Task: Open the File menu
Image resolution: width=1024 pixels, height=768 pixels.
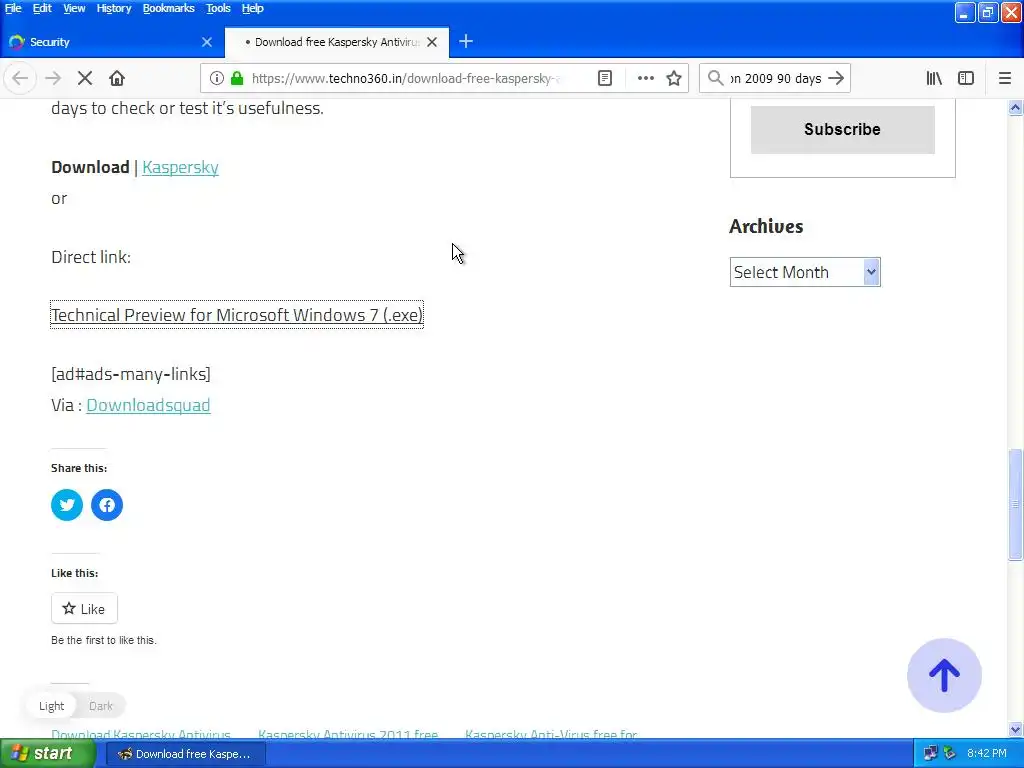Action: pyautogui.click(x=13, y=8)
